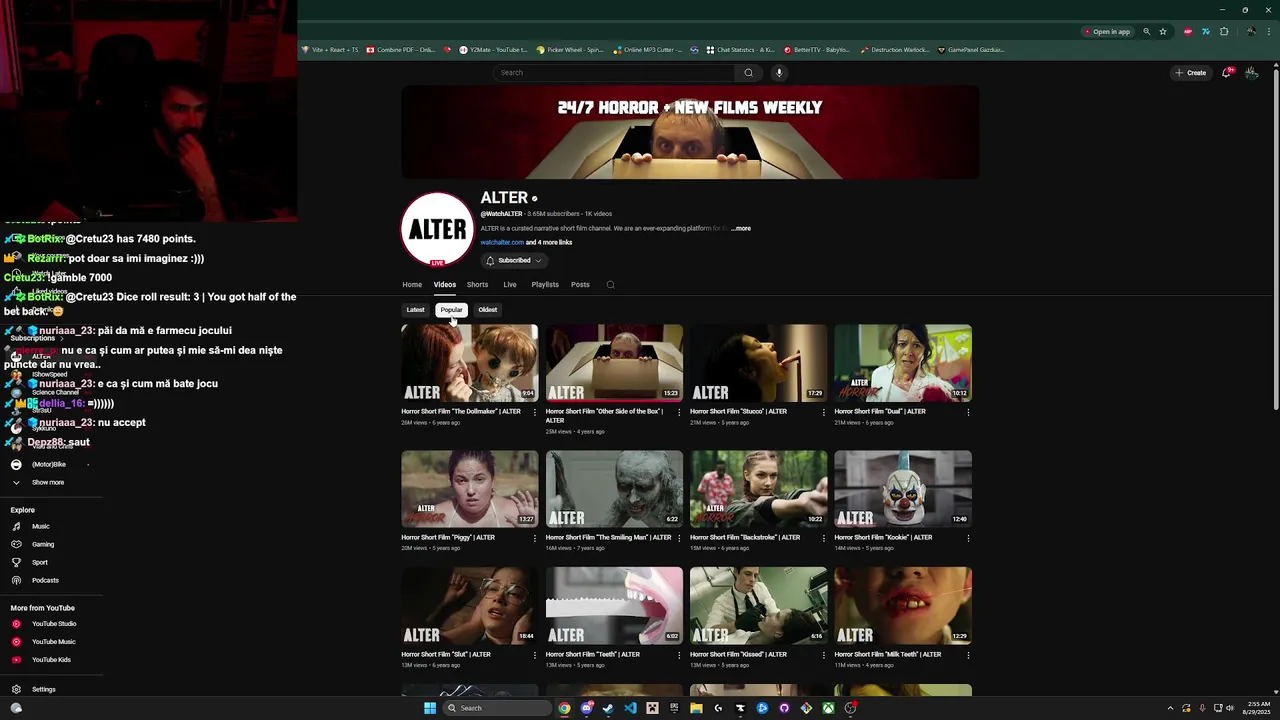The width and height of the screenshot is (1280, 720).
Task: Click the YouTube search input field
Action: click(615, 72)
